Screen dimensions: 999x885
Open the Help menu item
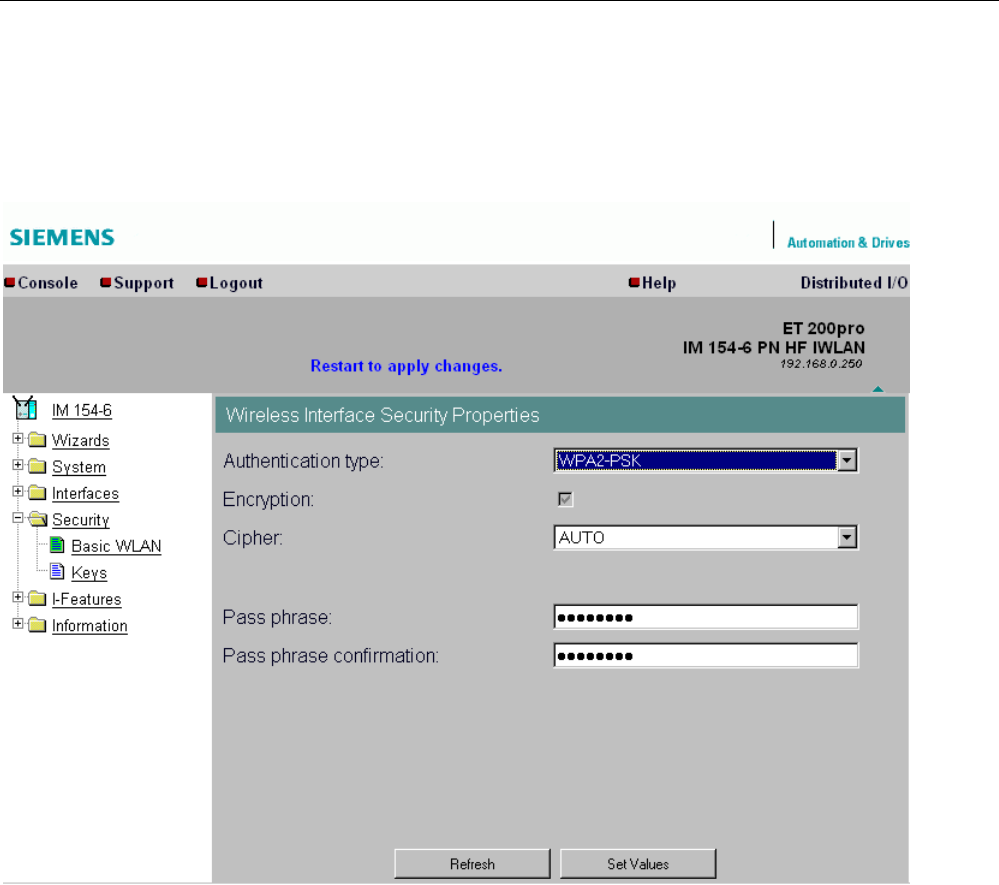(x=659, y=283)
